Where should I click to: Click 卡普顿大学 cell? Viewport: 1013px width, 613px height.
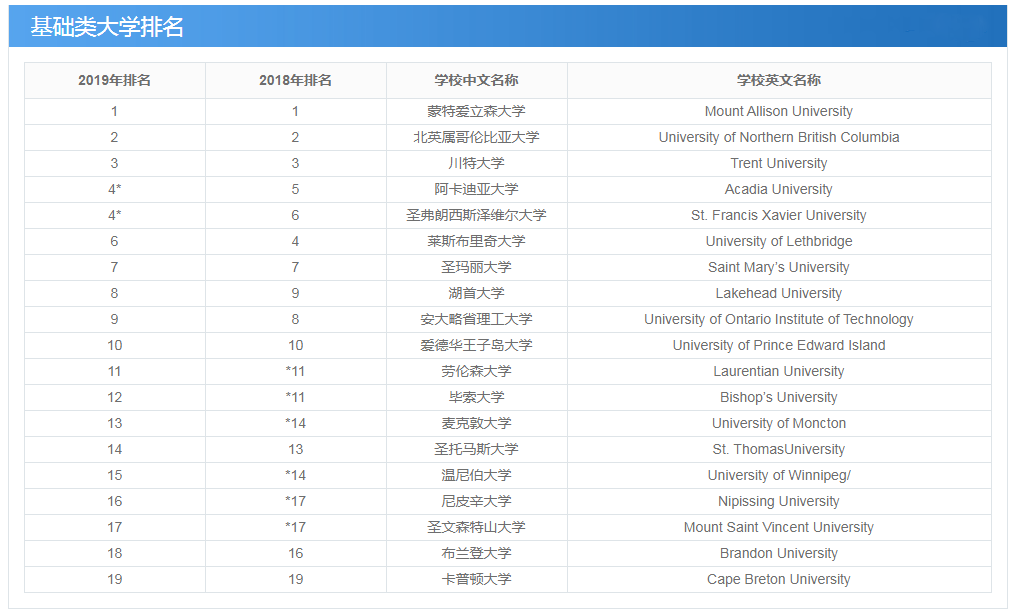point(476,579)
